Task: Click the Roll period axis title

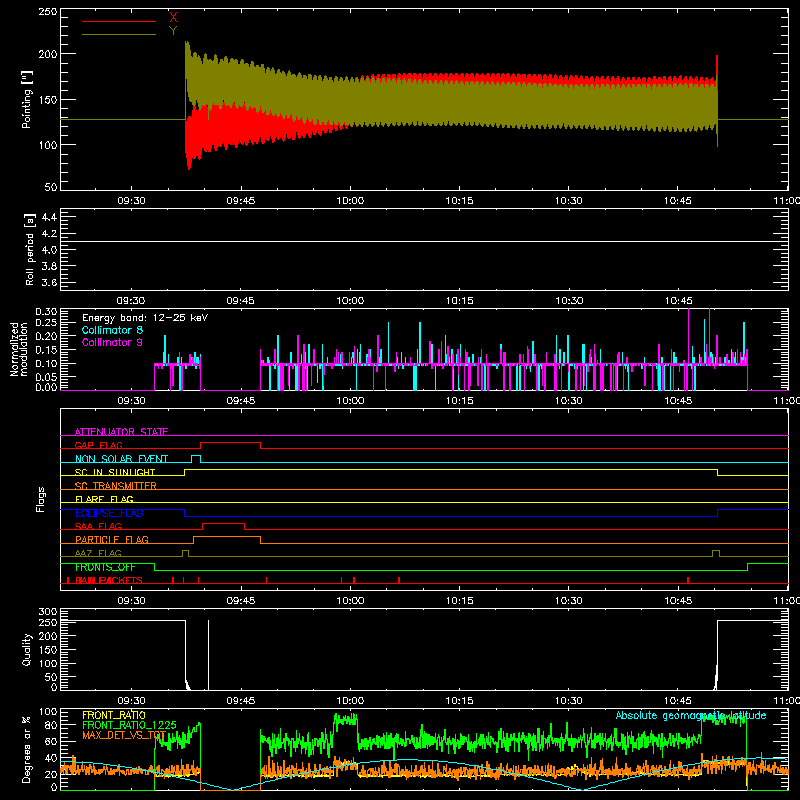Action: click(30, 249)
